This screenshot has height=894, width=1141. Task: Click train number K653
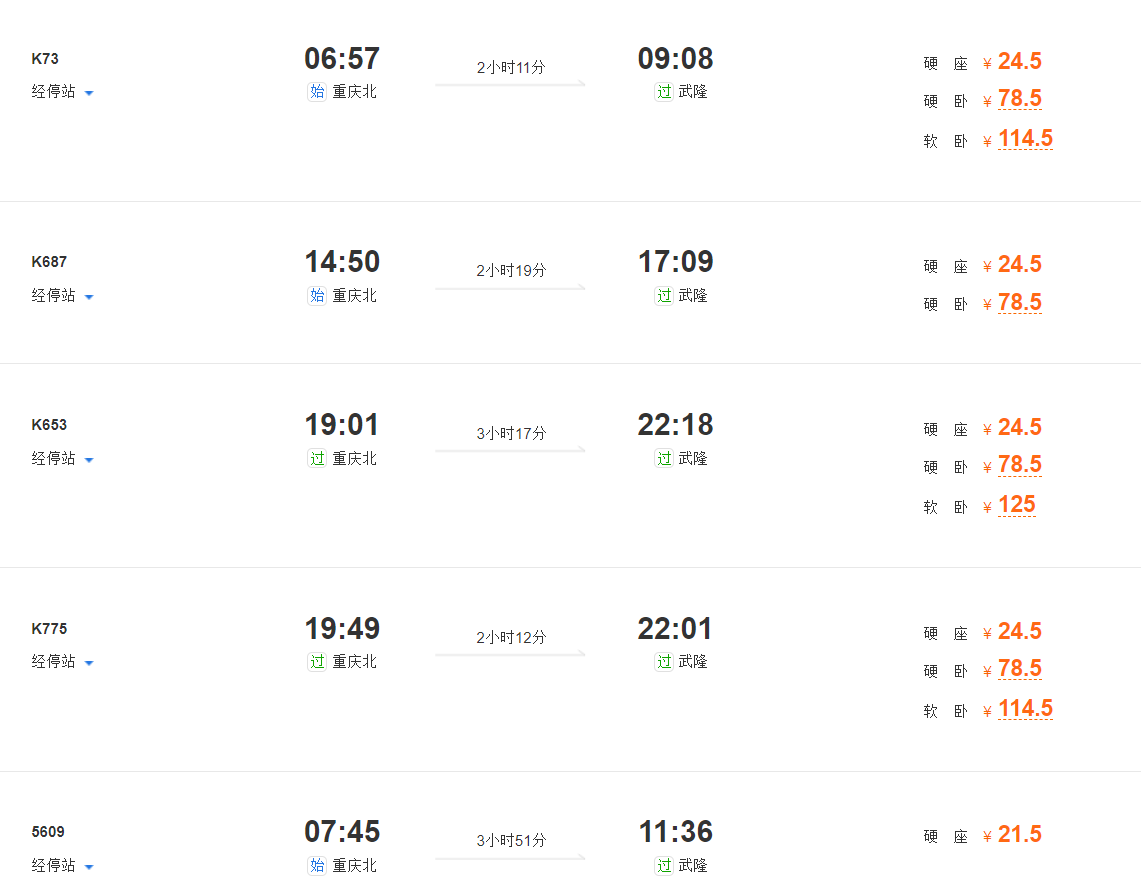tap(49, 425)
